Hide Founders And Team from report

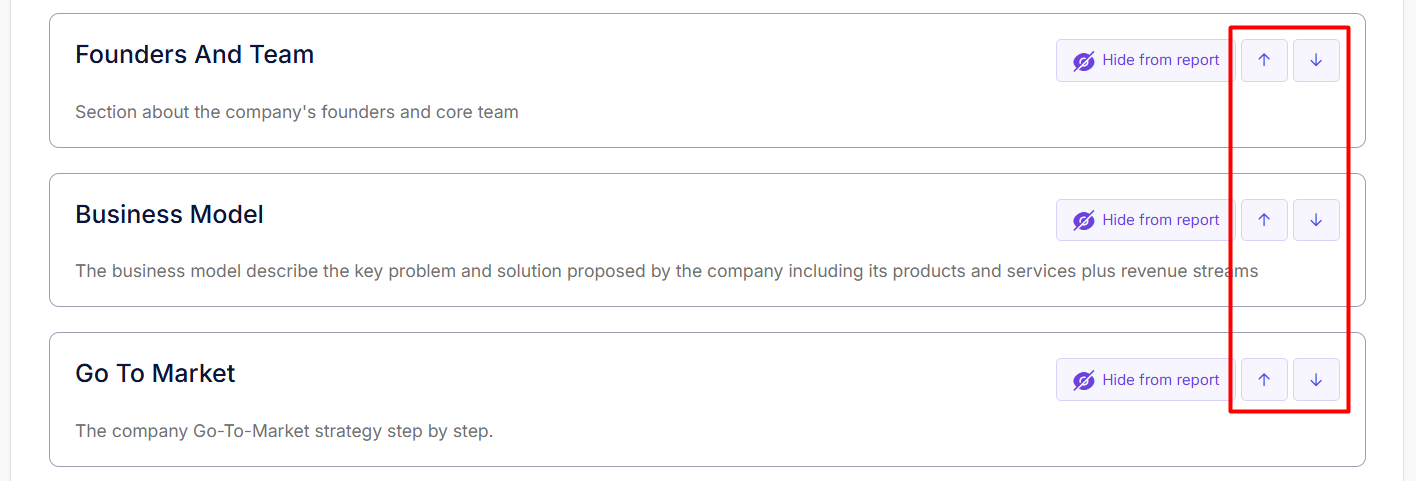coord(1160,60)
